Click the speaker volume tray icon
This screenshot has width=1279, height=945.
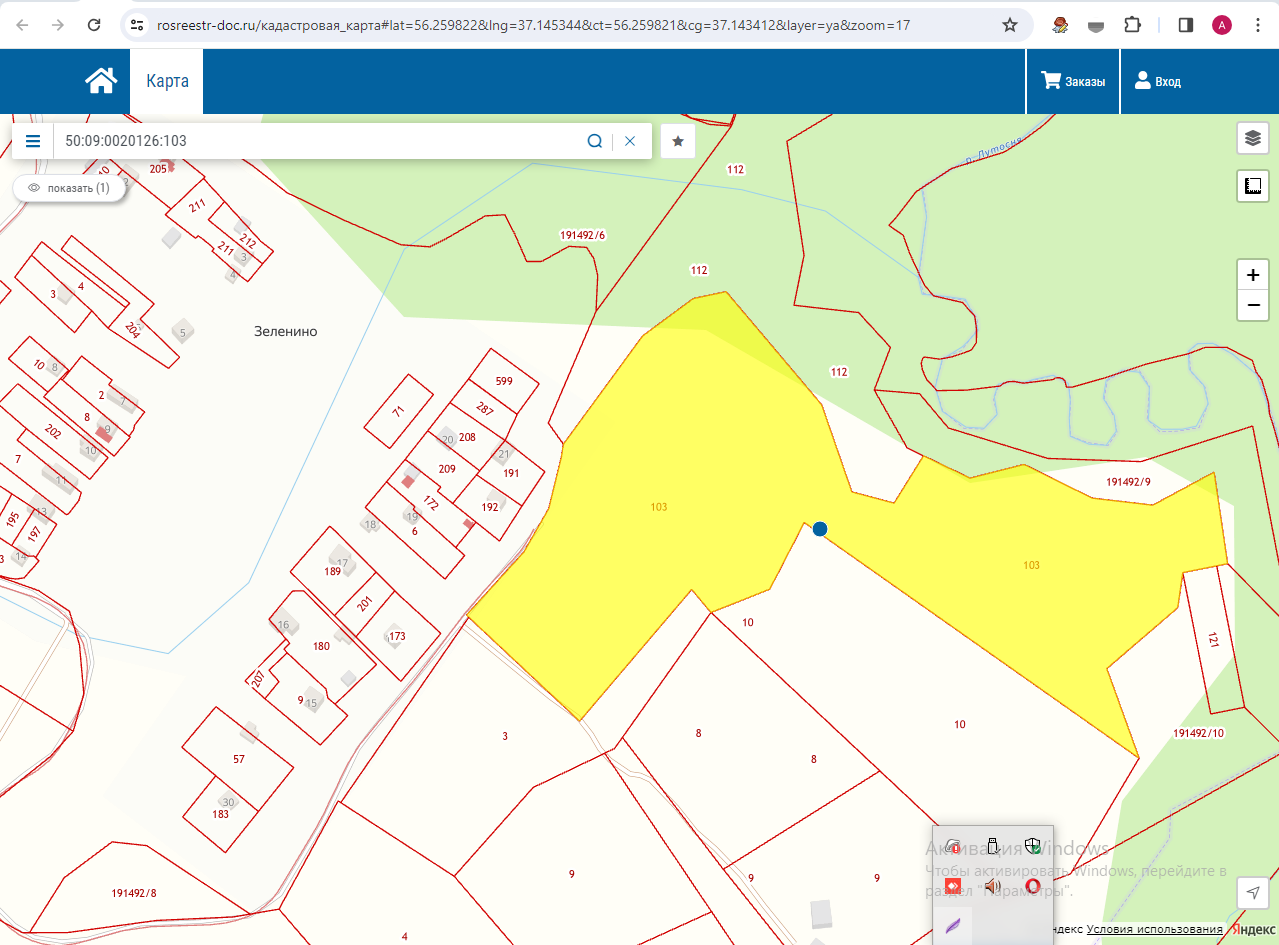click(993, 886)
